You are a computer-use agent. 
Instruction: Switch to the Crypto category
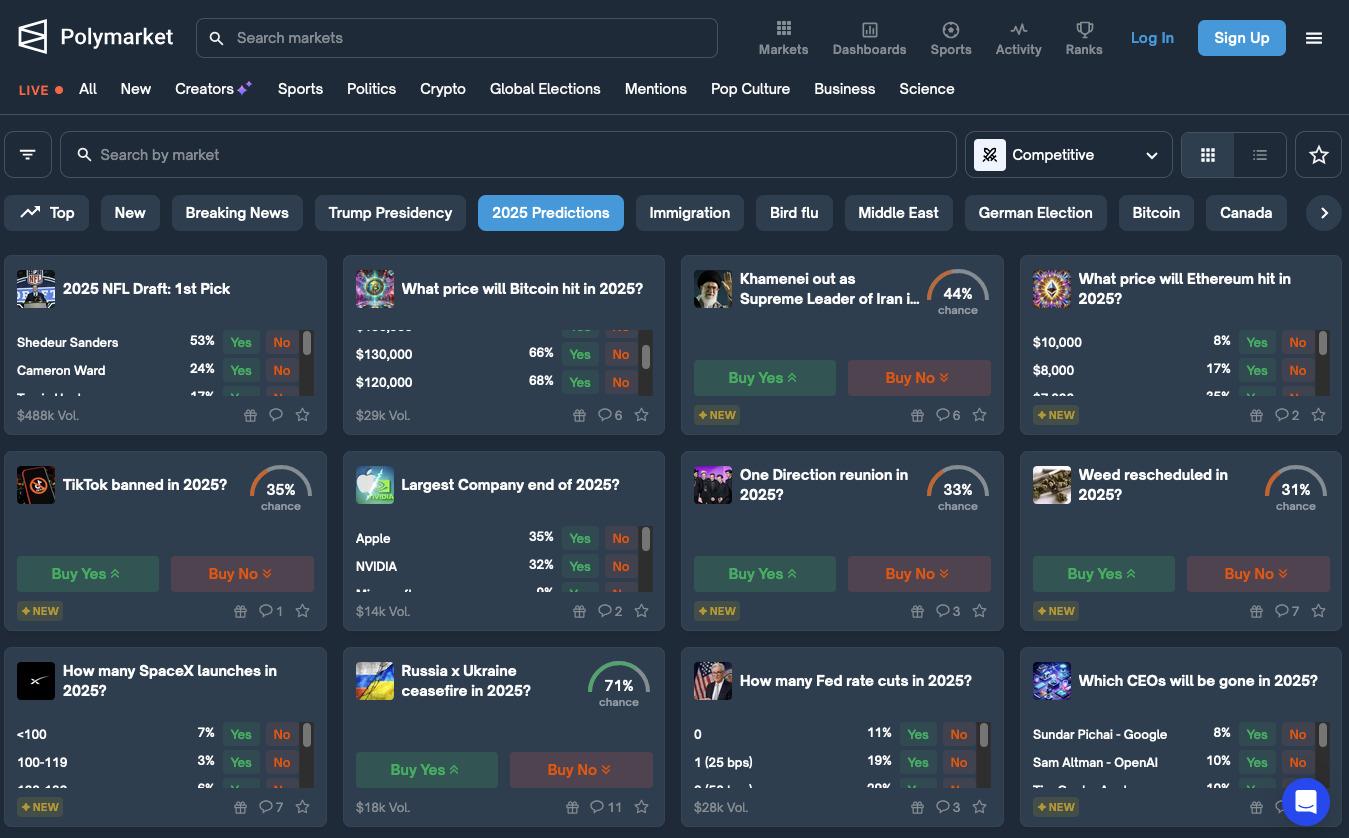pos(443,89)
